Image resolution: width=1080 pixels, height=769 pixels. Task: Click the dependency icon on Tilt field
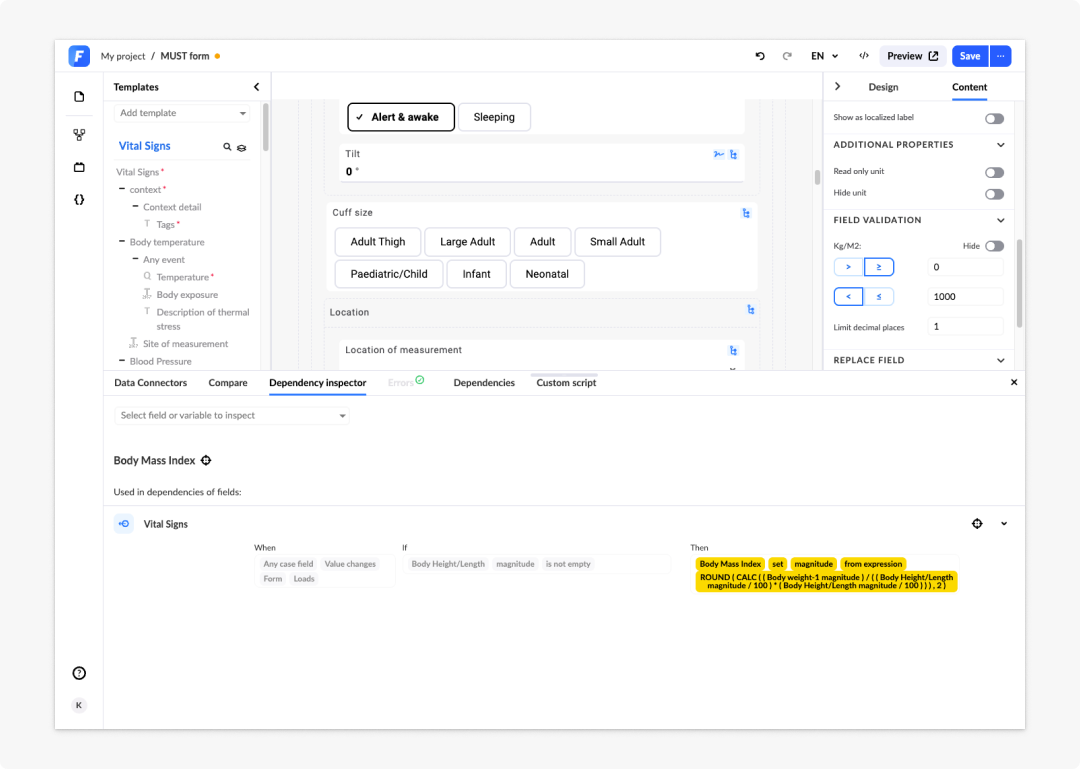click(734, 154)
